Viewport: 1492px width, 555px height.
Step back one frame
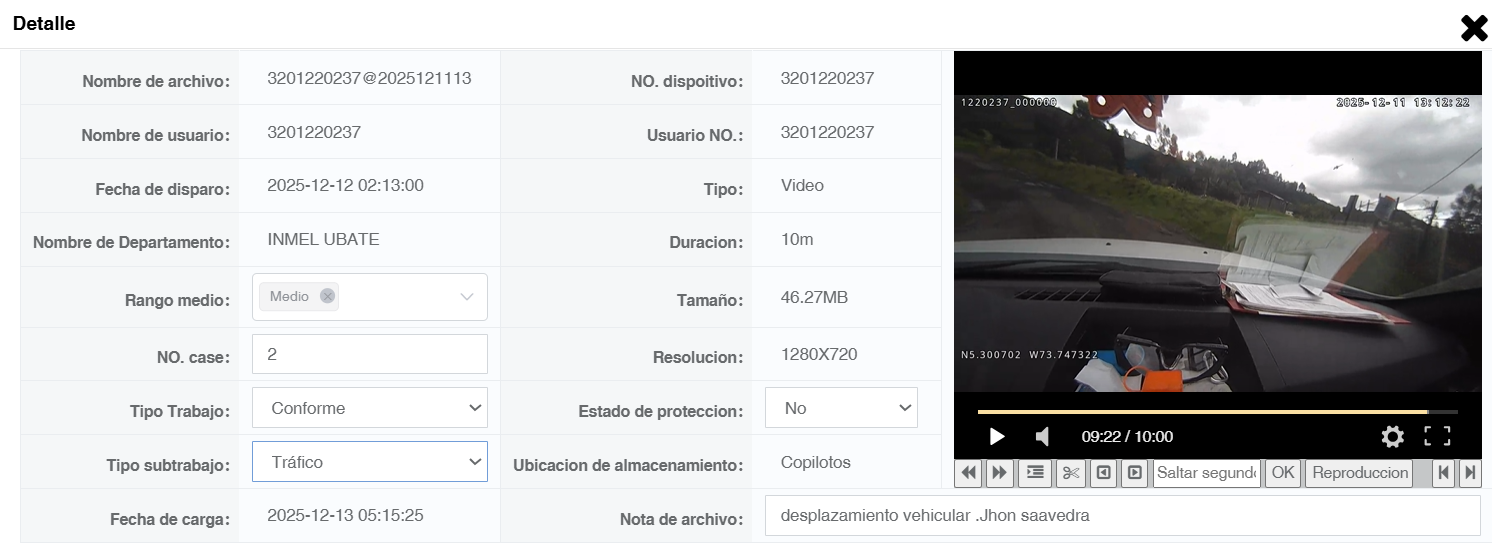tap(1104, 473)
